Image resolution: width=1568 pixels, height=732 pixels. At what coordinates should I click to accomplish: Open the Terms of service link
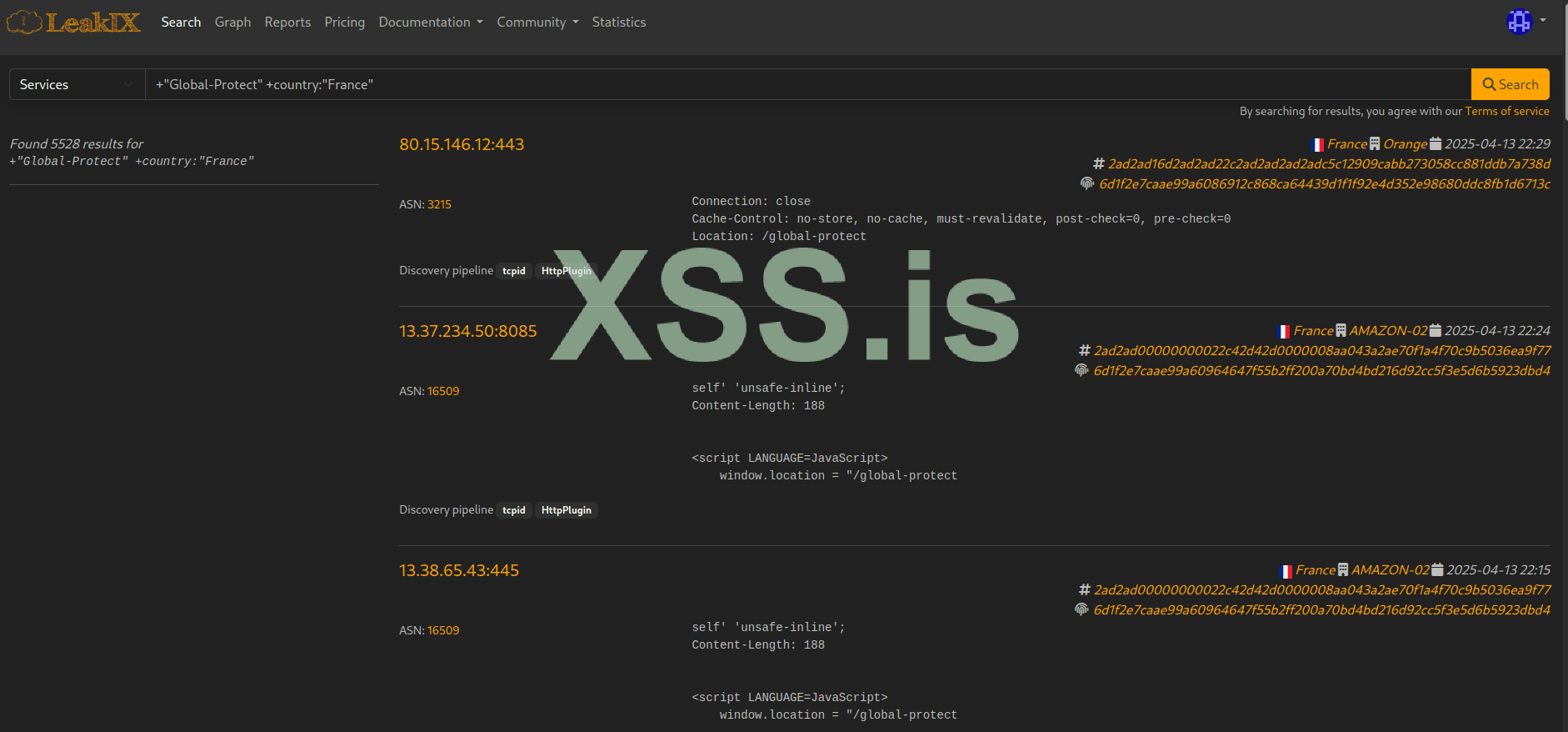point(1507,111)
